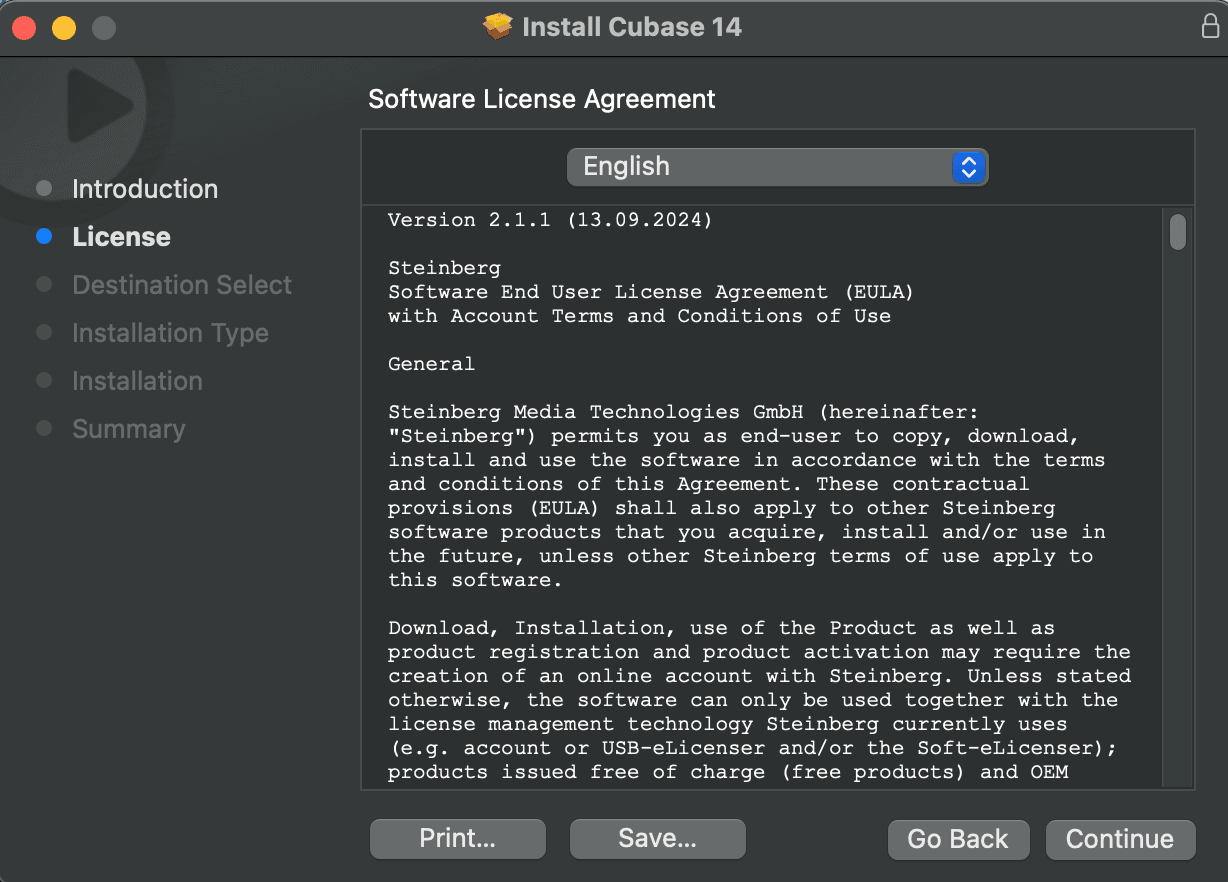This screenshot has width=1228, height=882.
Task: Click the Go Back button
Action: tap(958, 839)
